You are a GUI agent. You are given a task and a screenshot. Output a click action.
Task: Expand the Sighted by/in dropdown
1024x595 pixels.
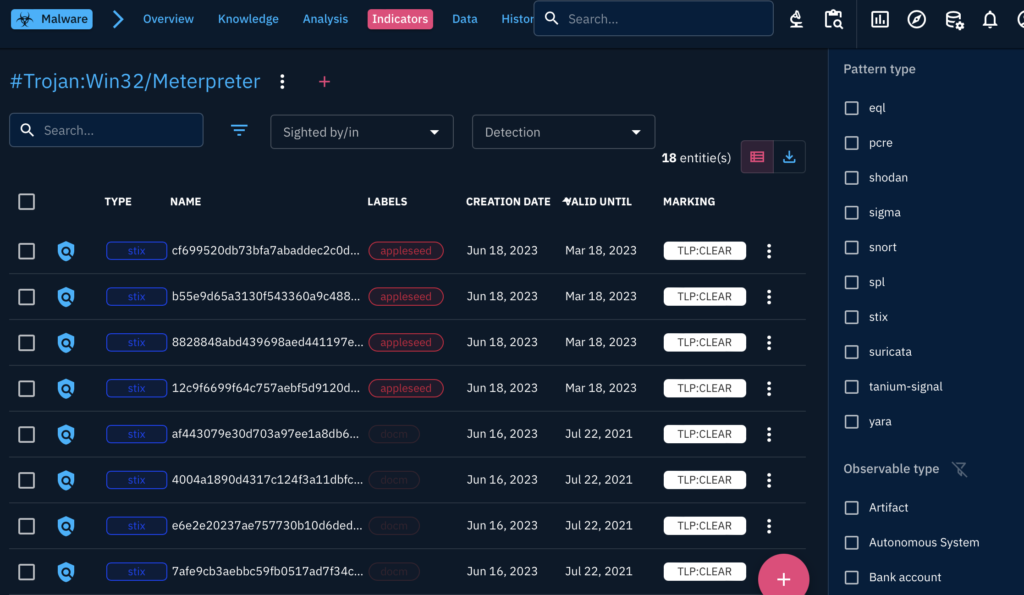[x=361, y=132]
